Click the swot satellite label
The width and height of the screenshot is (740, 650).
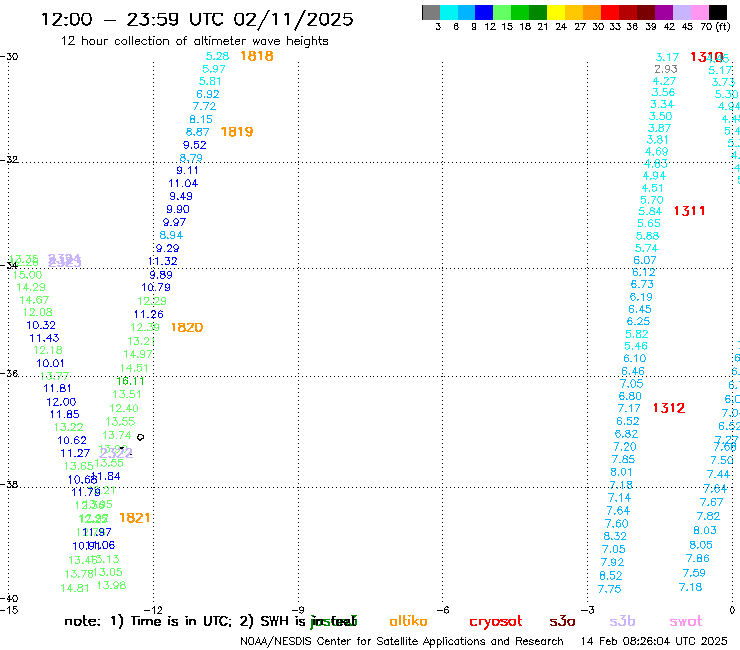click(x=686, y=621)
